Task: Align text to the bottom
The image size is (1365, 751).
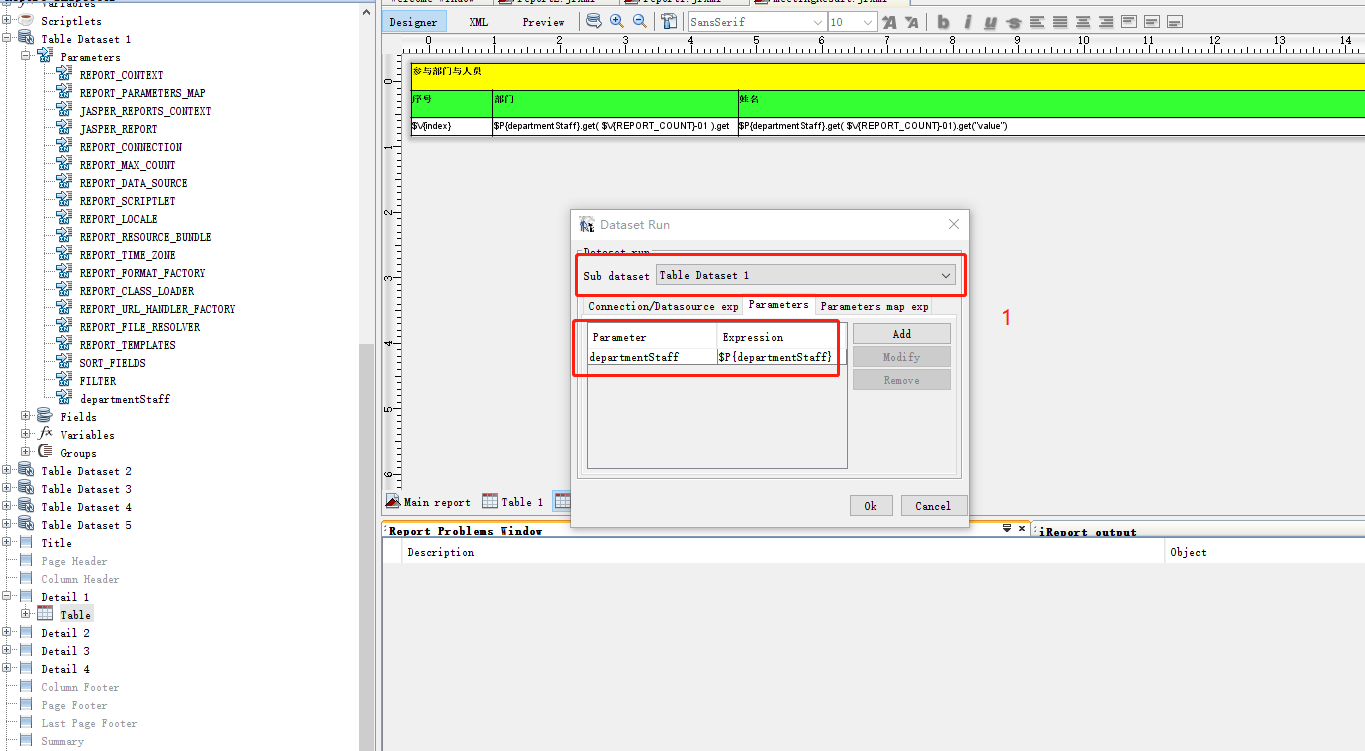Action: click(x=1175, y=22)
